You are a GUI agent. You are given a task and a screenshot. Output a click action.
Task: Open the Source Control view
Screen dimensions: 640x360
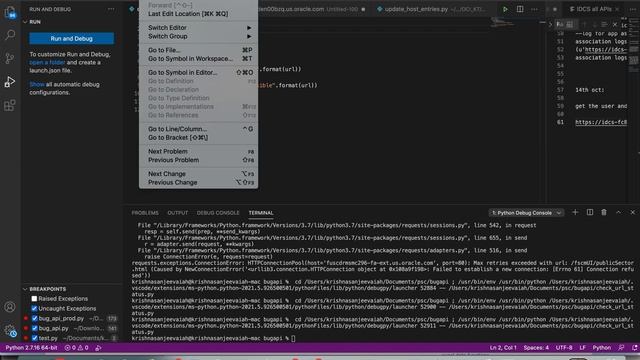coord(10,58)
